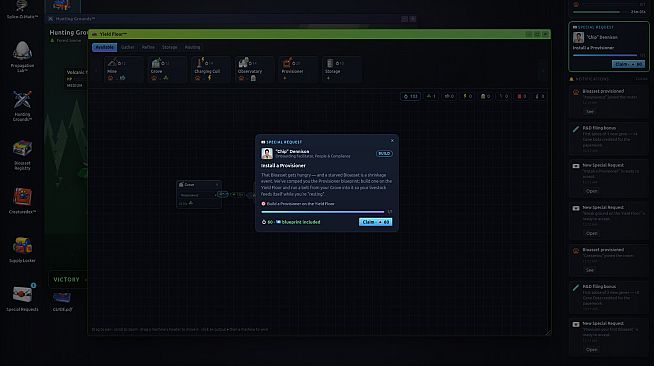
Task: Click the Yield Floor window title bar
Action: coord(319,34)
